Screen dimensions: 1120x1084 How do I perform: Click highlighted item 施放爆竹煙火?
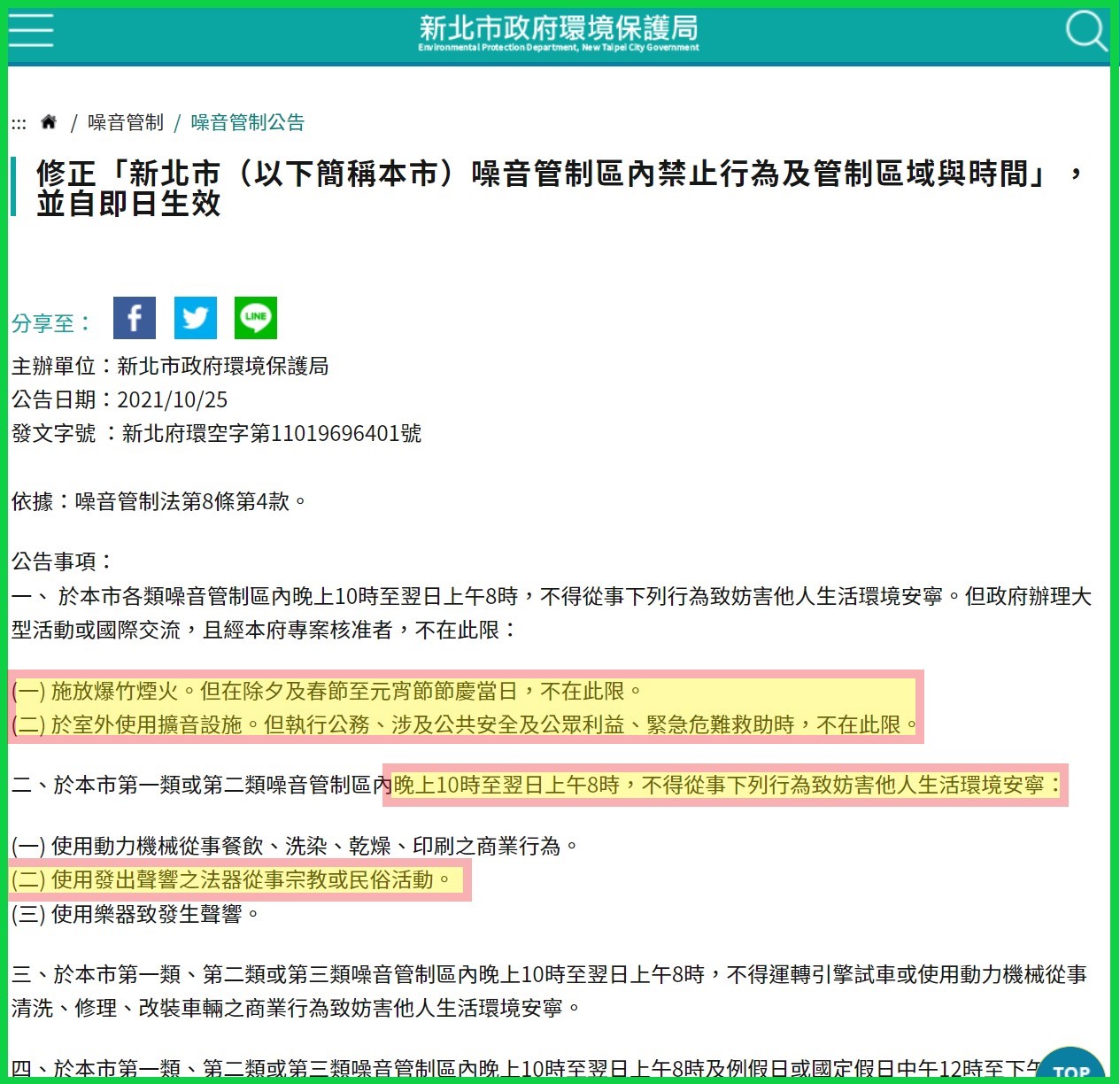tap(328, 691)
